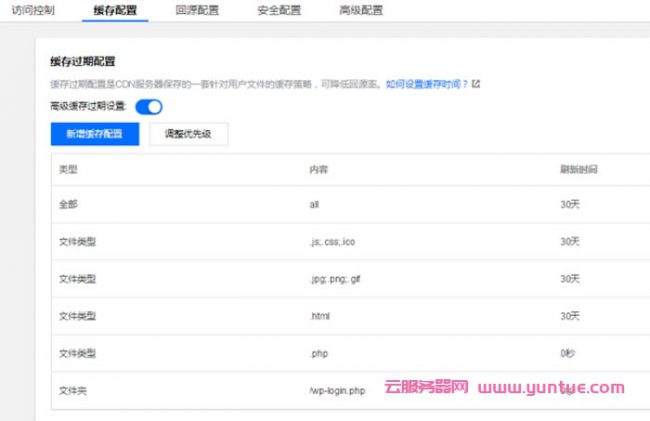
Task: Click the 内容 column header
Action: pyautogui.click(x=319, y=168)
